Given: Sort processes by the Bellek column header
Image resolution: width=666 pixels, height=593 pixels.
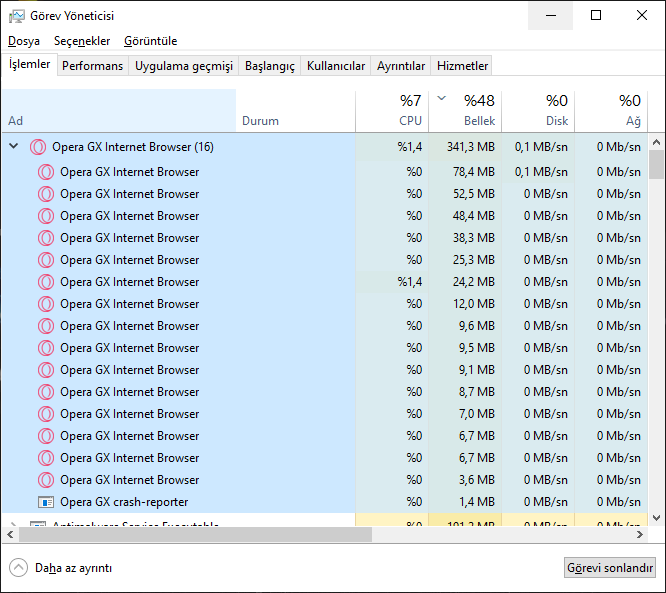Looking at the screenshot, I should (465, 111).
